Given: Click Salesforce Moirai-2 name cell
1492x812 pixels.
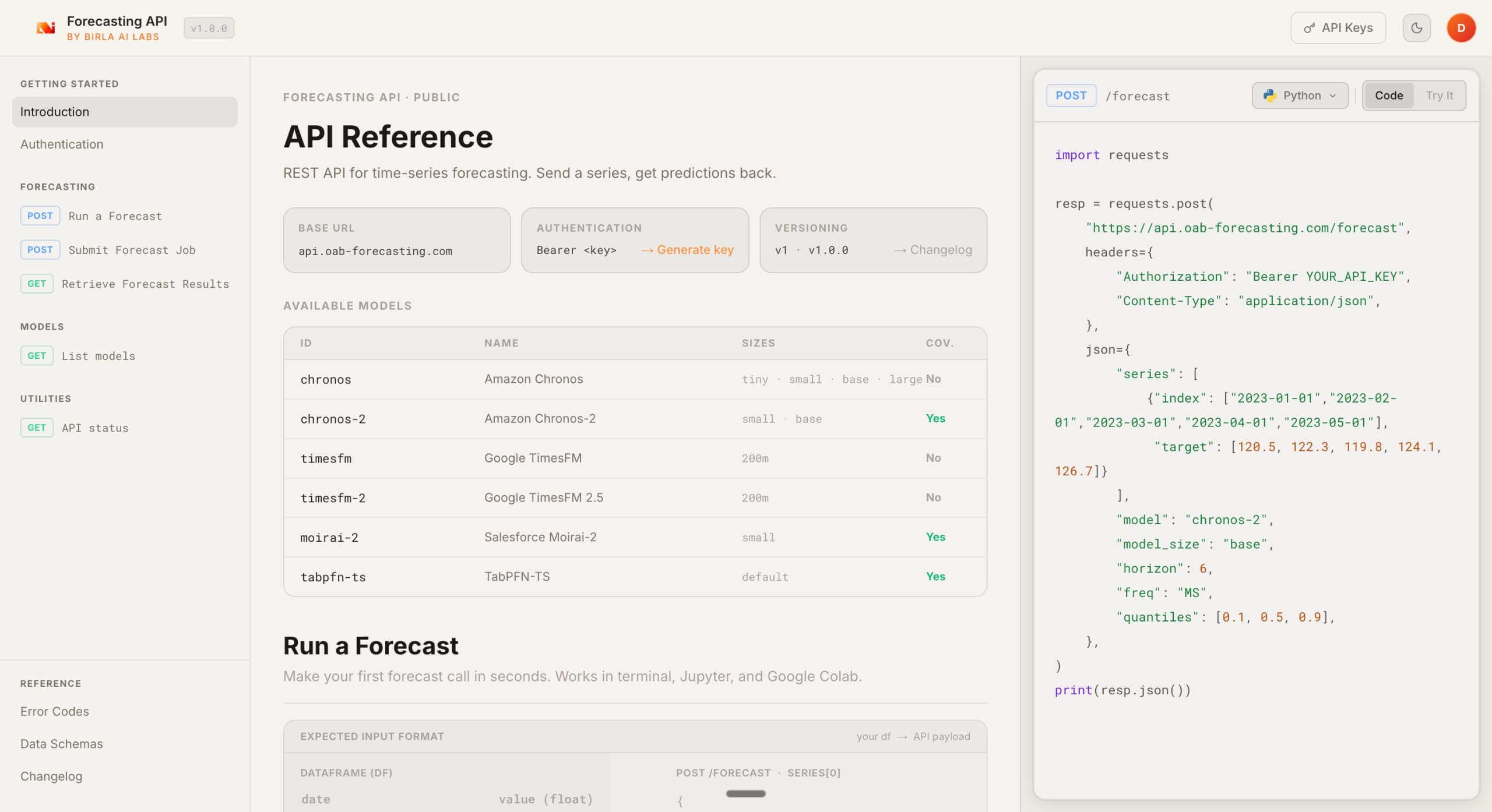Looking at the screenshot, I should pyautogui.click(x=540, y=538).
